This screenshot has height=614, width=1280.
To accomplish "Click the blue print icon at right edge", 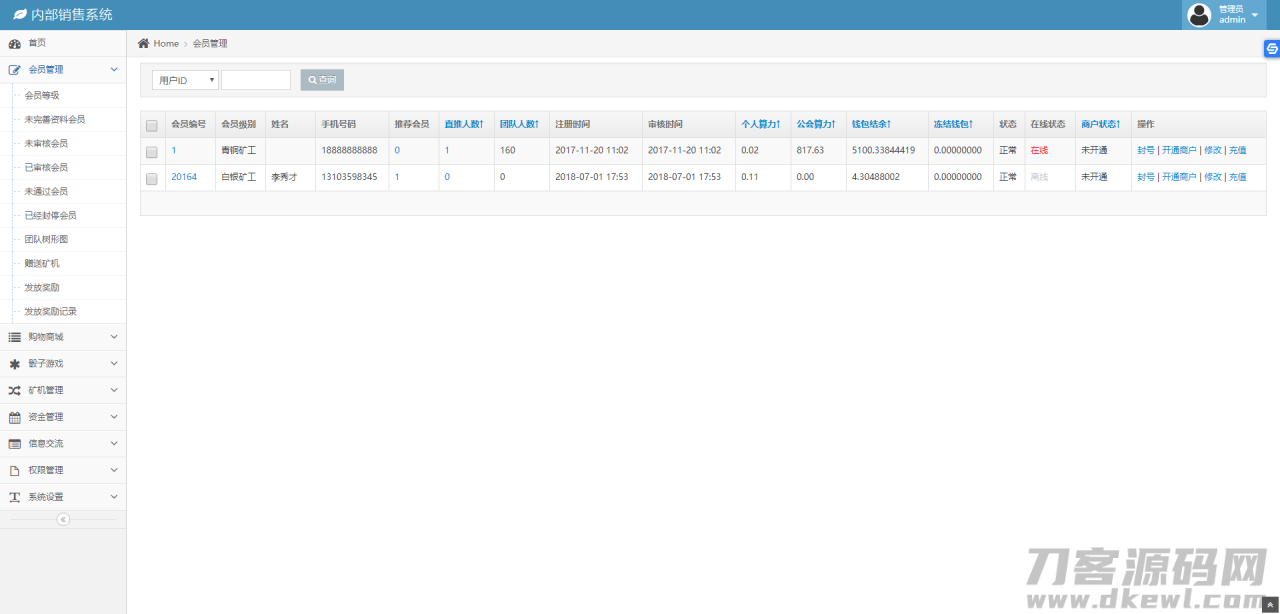I will 1271,48.
